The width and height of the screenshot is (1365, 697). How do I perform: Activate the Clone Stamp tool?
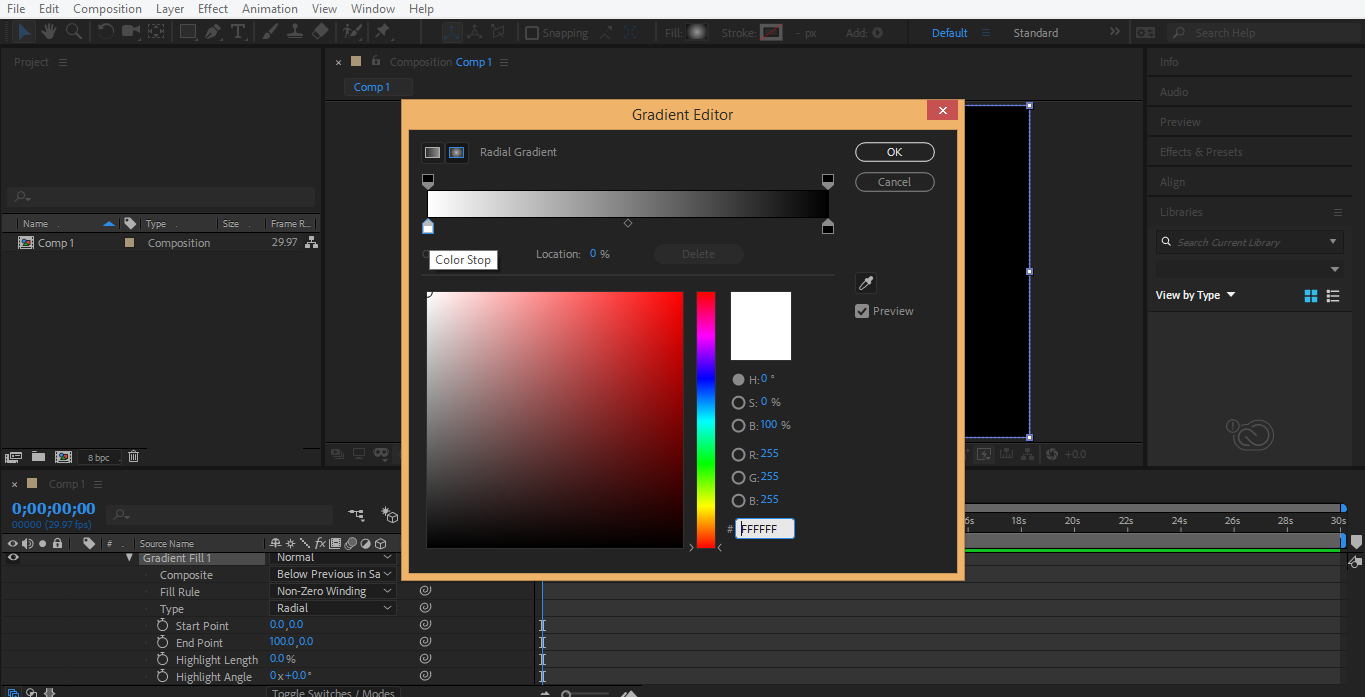pyautogui.click(x=295, y=32)
